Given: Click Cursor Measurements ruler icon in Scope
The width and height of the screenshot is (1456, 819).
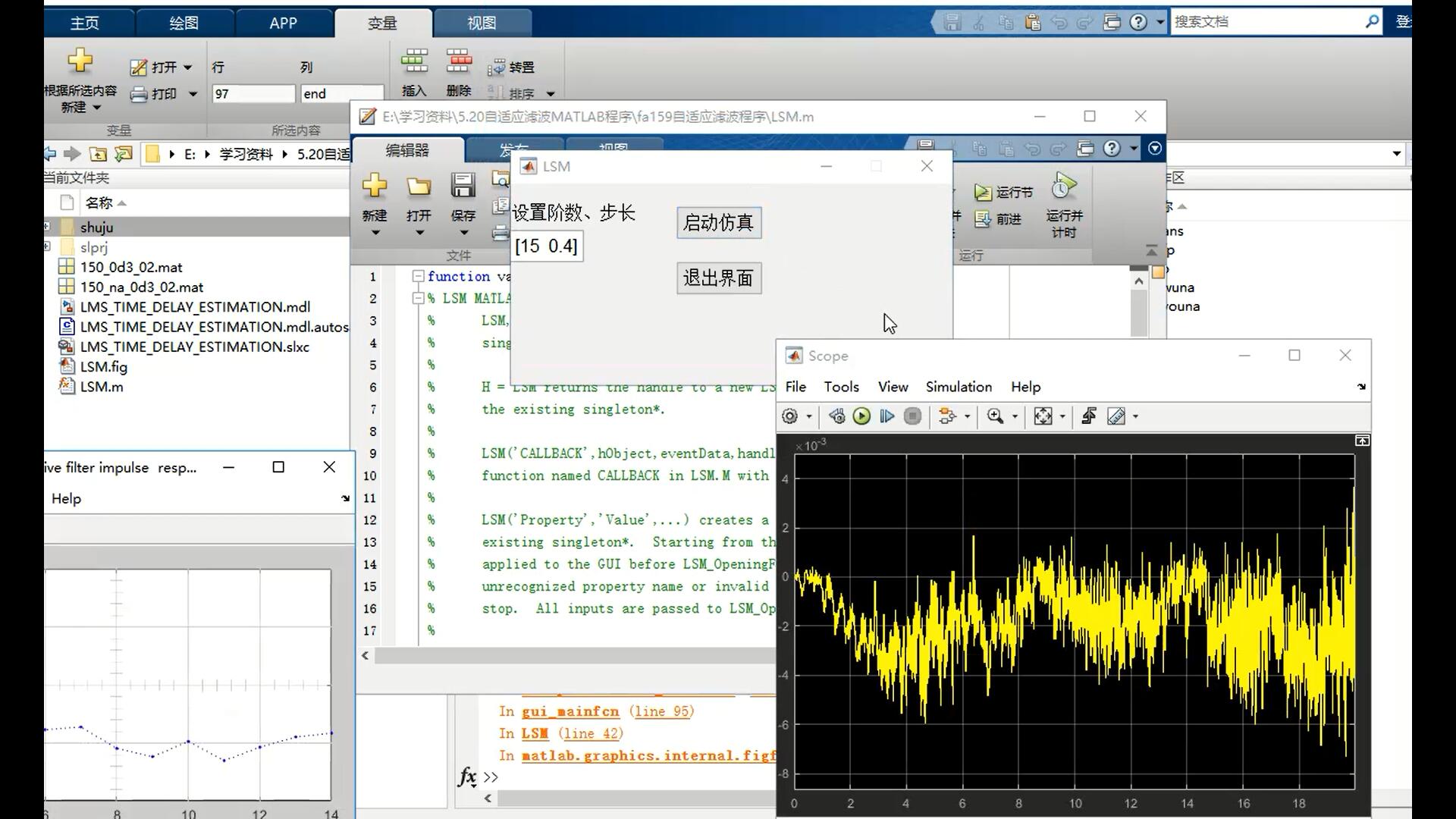Looking at the screenshot, I should coord(1116,416).
